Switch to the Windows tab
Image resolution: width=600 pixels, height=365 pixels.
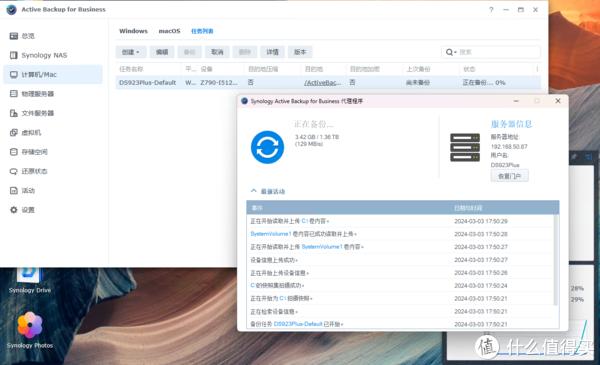[133, 31]
